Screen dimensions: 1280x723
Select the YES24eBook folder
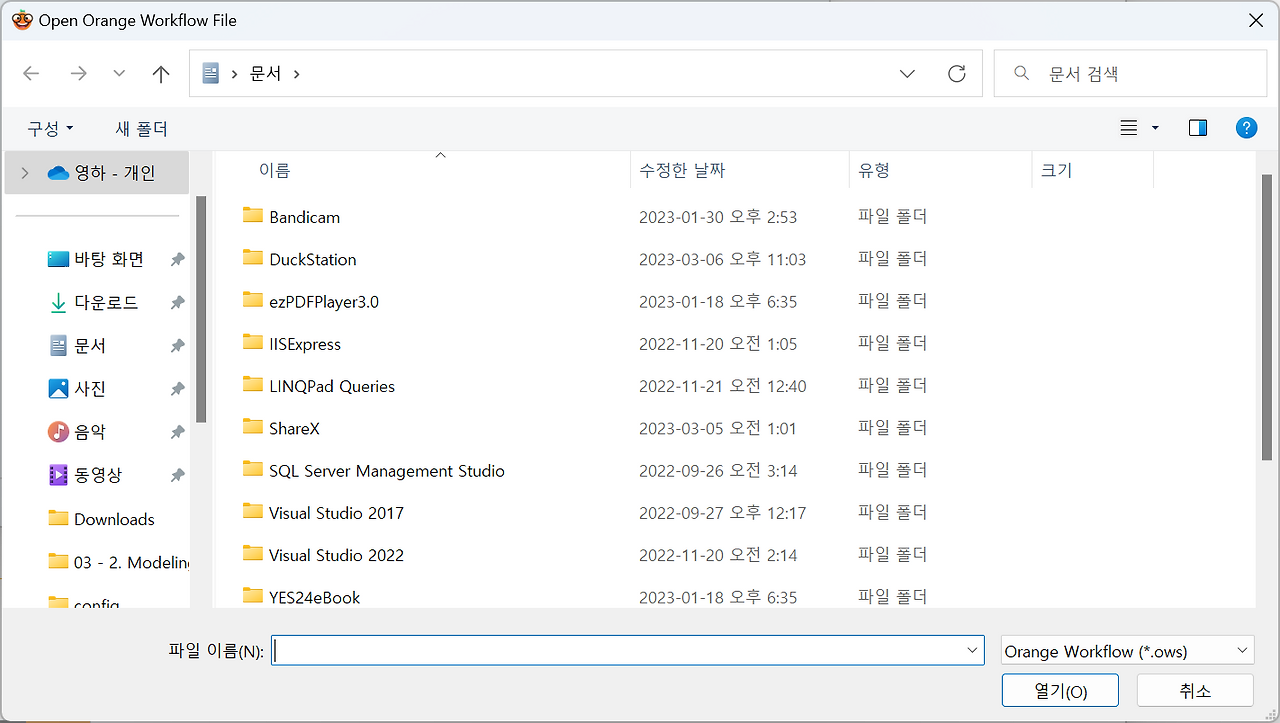coord(314,597)
